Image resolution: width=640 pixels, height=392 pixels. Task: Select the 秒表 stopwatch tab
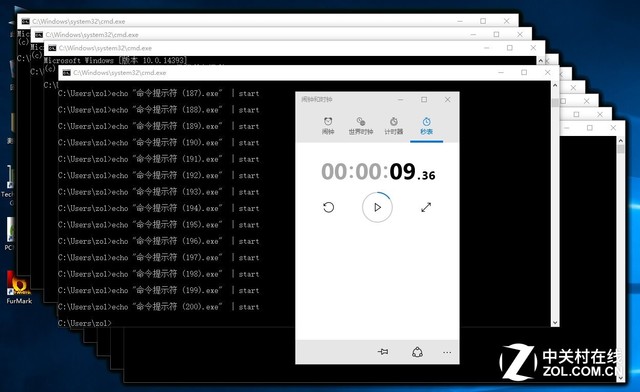[x=426, y=126]
